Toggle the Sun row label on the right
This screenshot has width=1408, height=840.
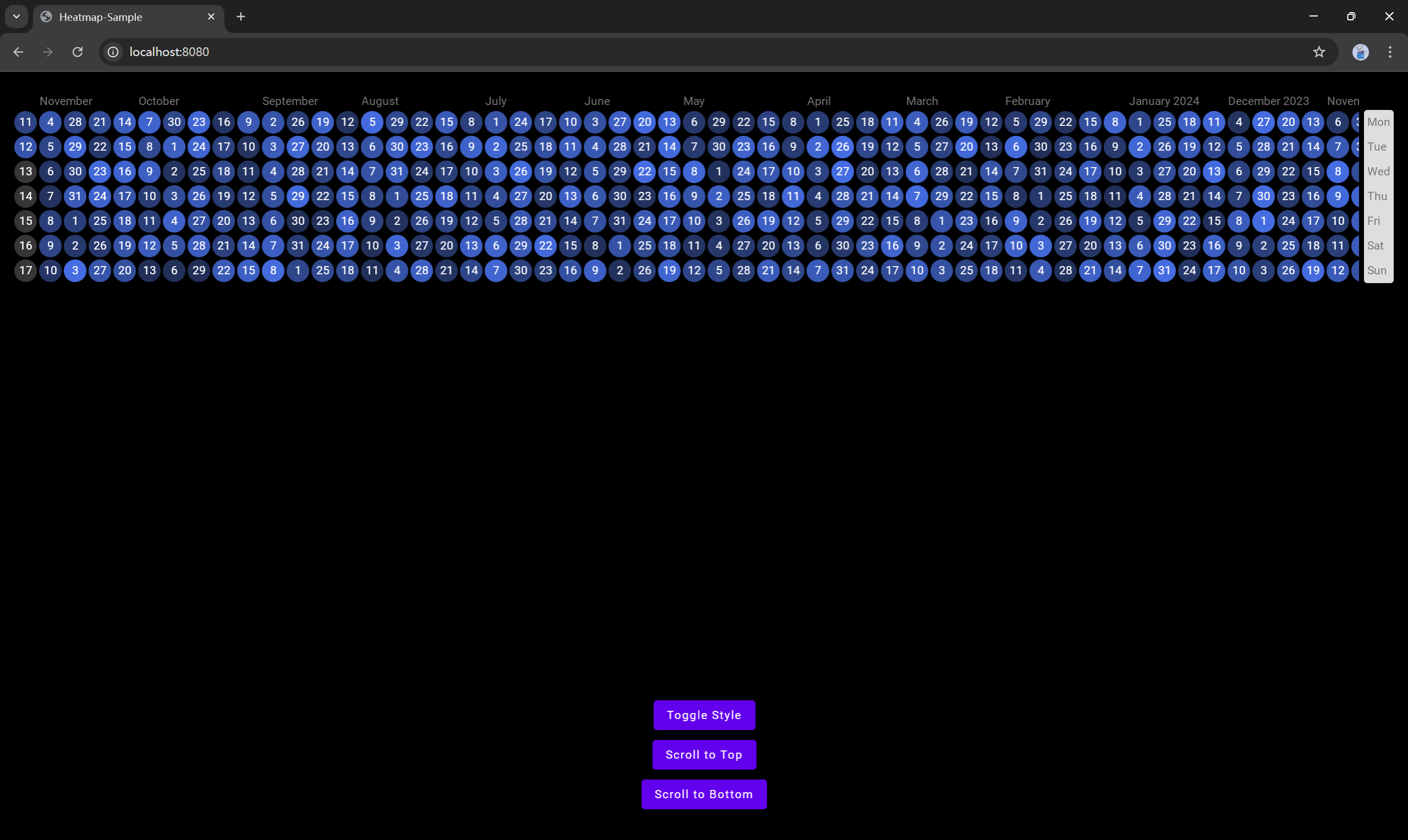[x=1377, y=270]
